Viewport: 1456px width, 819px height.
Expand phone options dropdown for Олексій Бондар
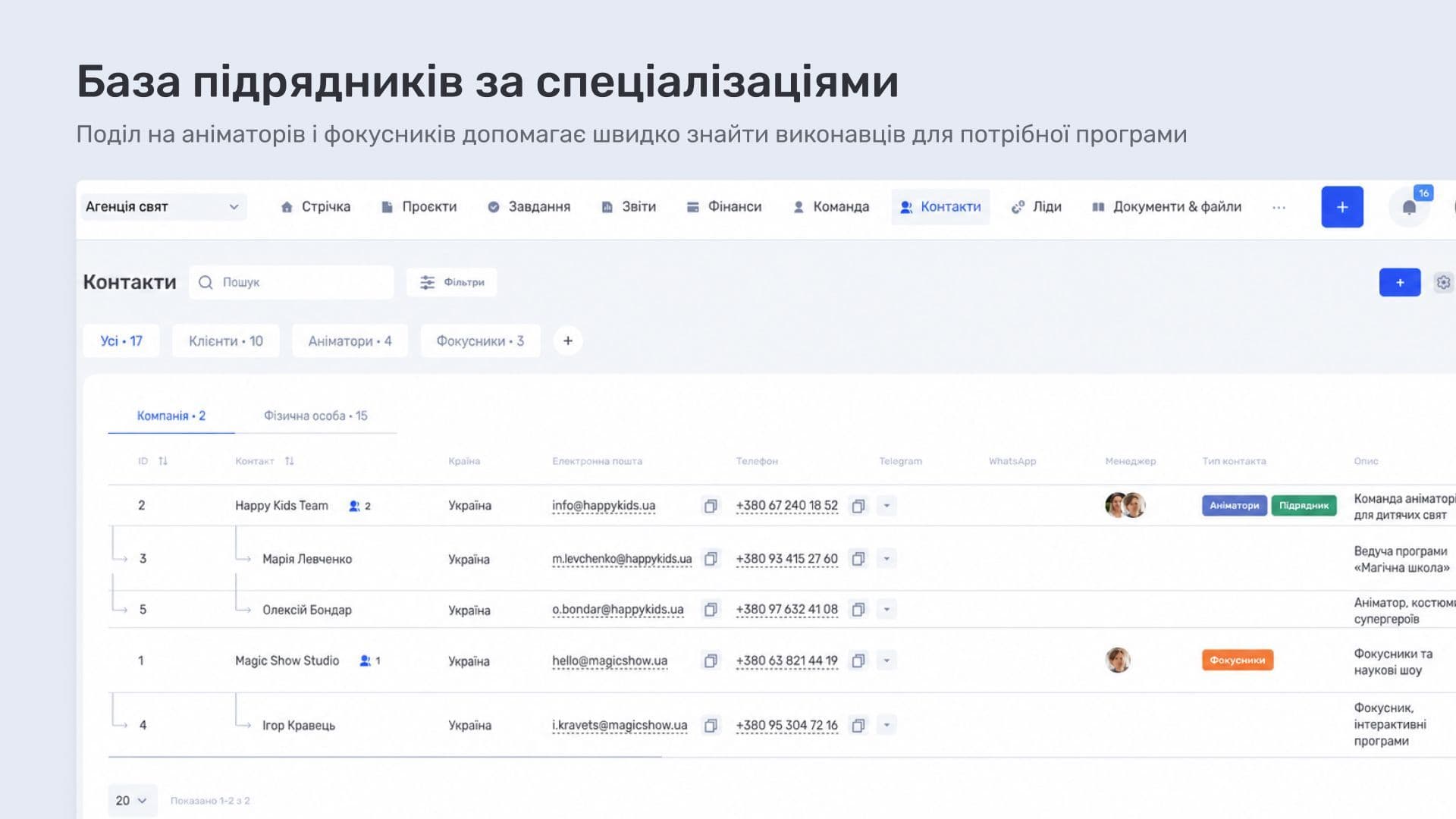tap(886, 610)
